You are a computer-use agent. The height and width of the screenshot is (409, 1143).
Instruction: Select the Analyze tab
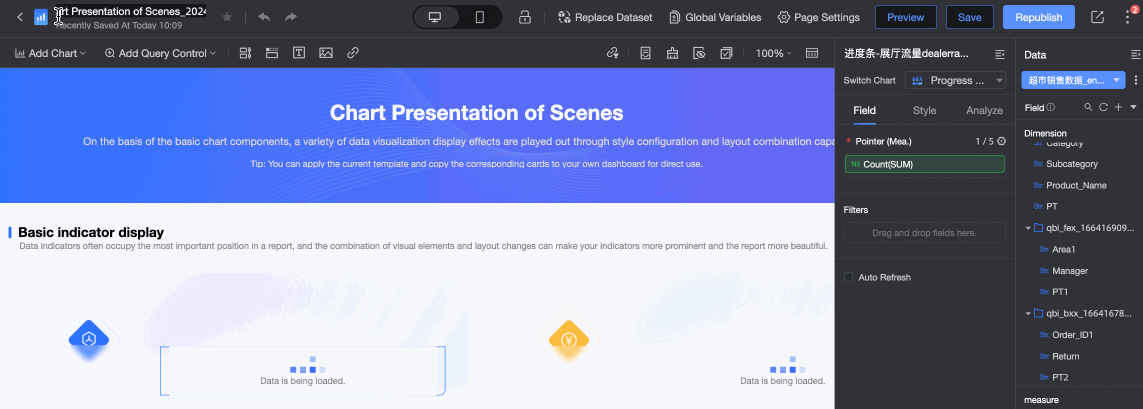pos(984,110)
